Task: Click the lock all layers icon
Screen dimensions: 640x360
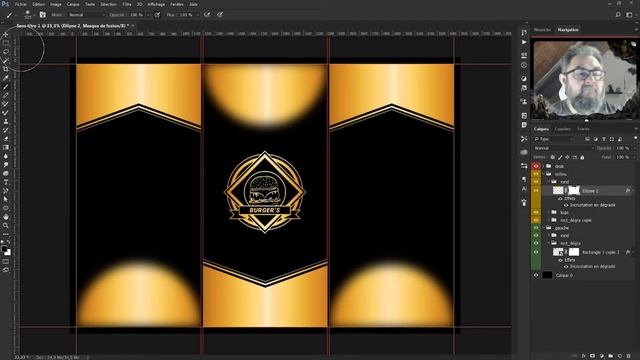Action: point(582,157)
